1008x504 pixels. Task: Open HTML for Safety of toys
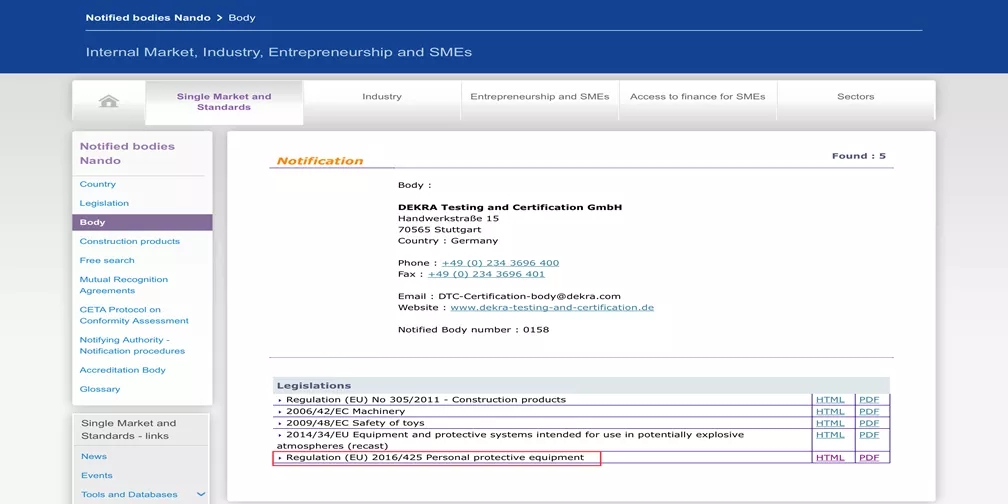point(830,423)
